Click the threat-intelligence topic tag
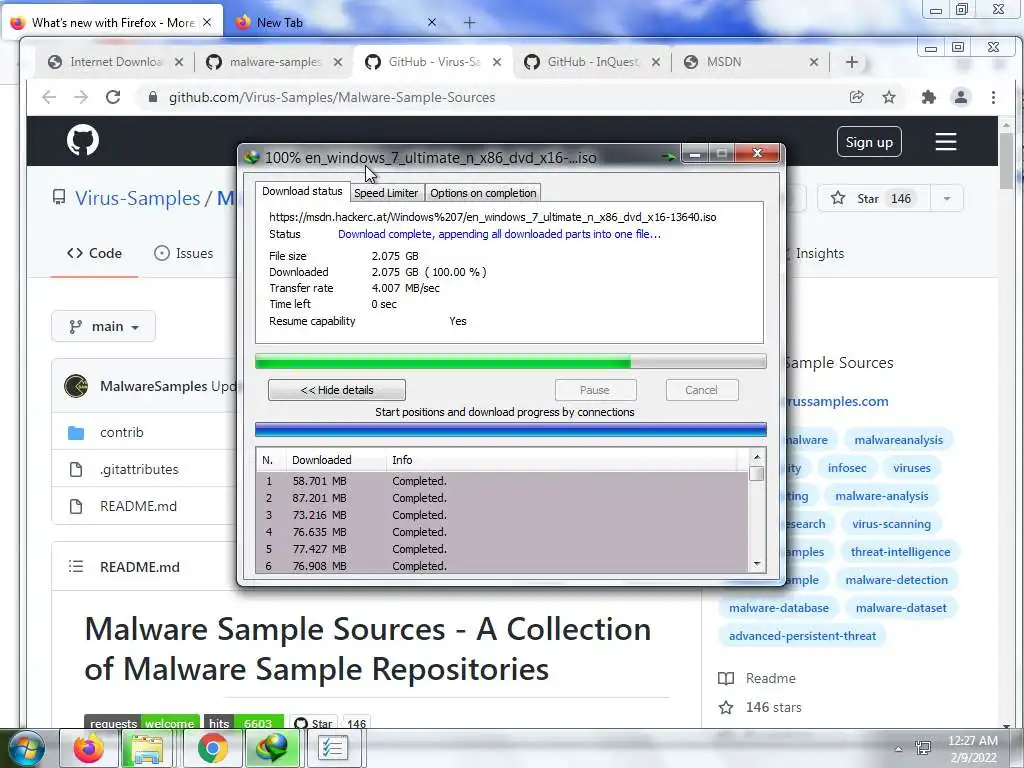 pyautogui.click(x=900, y=552)
